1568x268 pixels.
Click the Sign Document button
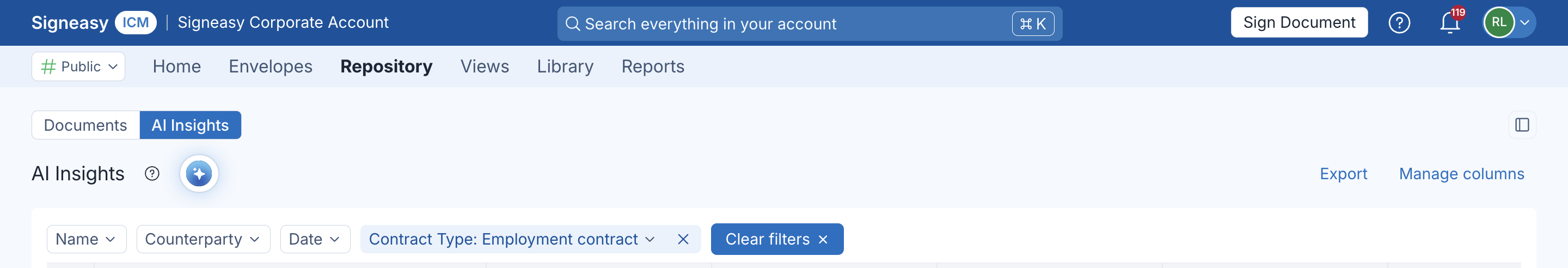click(1299, 22)
